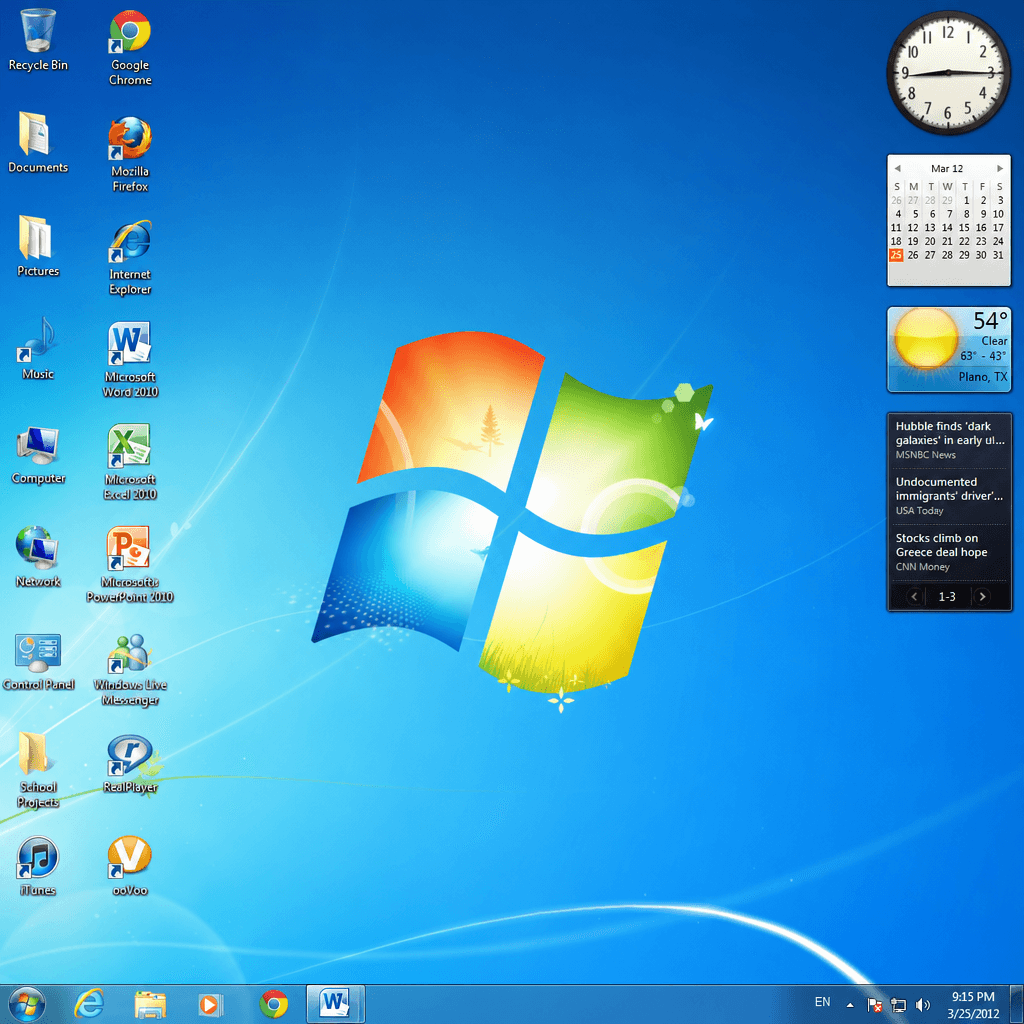This screenshot has width=1024, height=1024.
Task: Open the volume speaker tray icon
Action: [922, 1005]
